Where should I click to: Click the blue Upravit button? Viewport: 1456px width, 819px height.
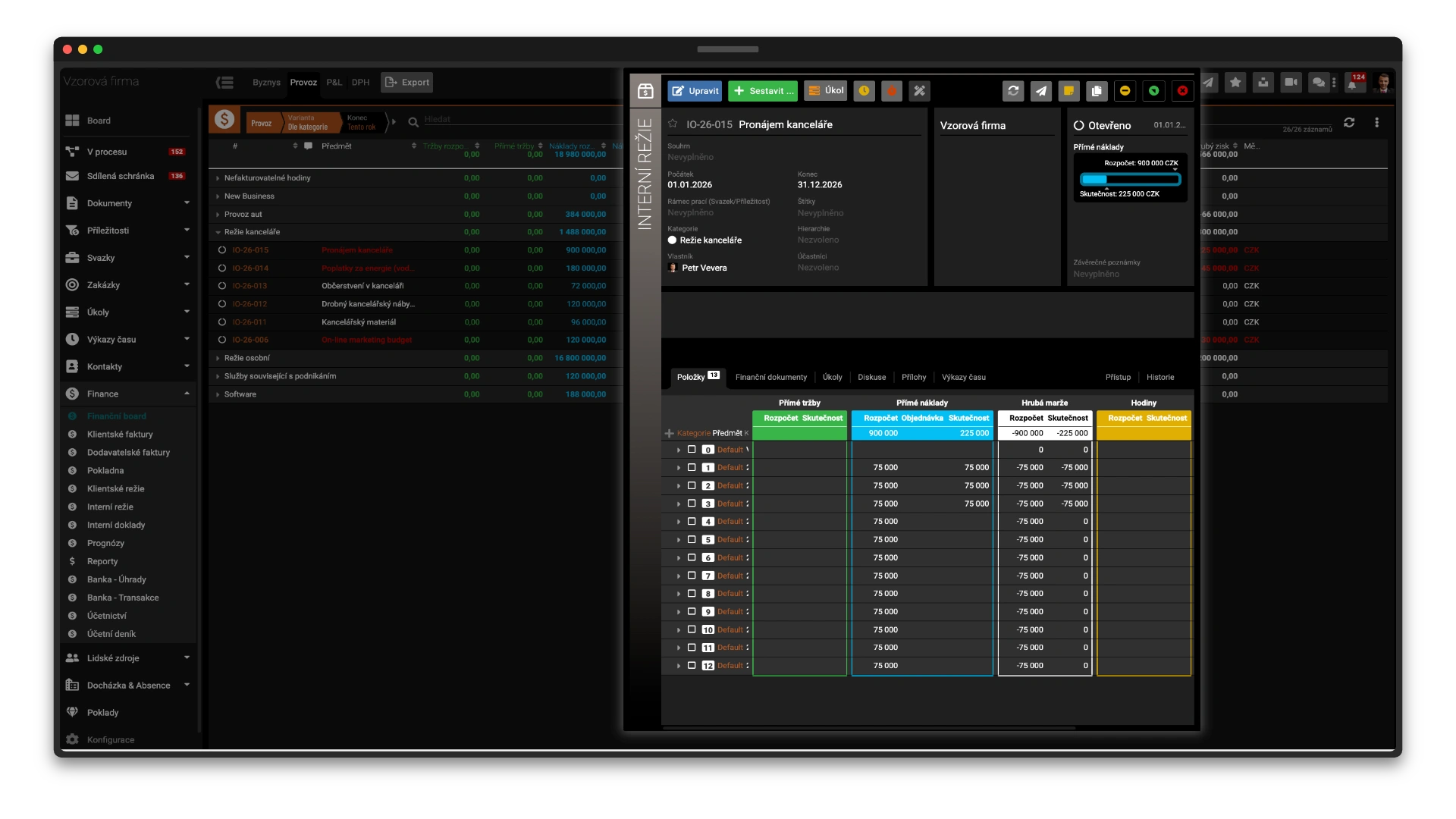pos(695,91)
